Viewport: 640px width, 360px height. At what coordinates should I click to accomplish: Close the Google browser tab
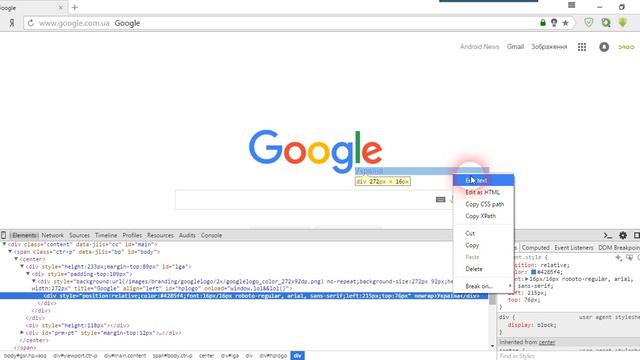tap(60, 7)
